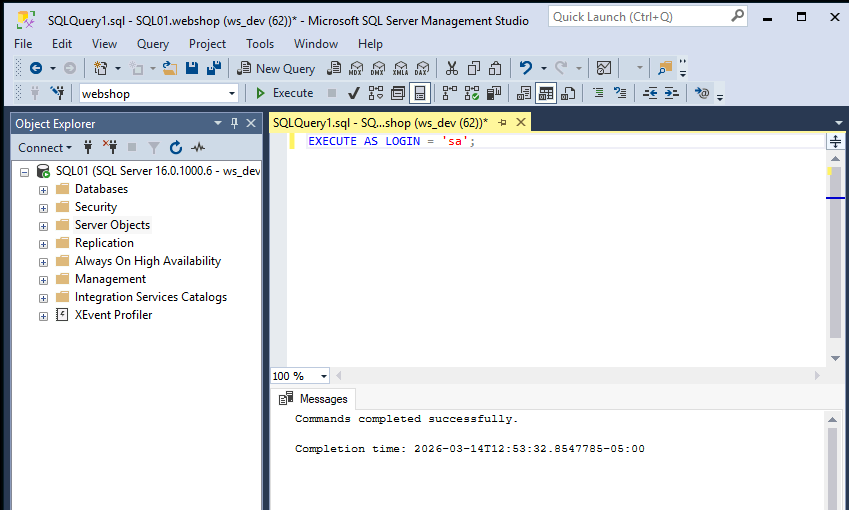Click the Open File folder icon
849x510 pixels.
click(170, 68)
